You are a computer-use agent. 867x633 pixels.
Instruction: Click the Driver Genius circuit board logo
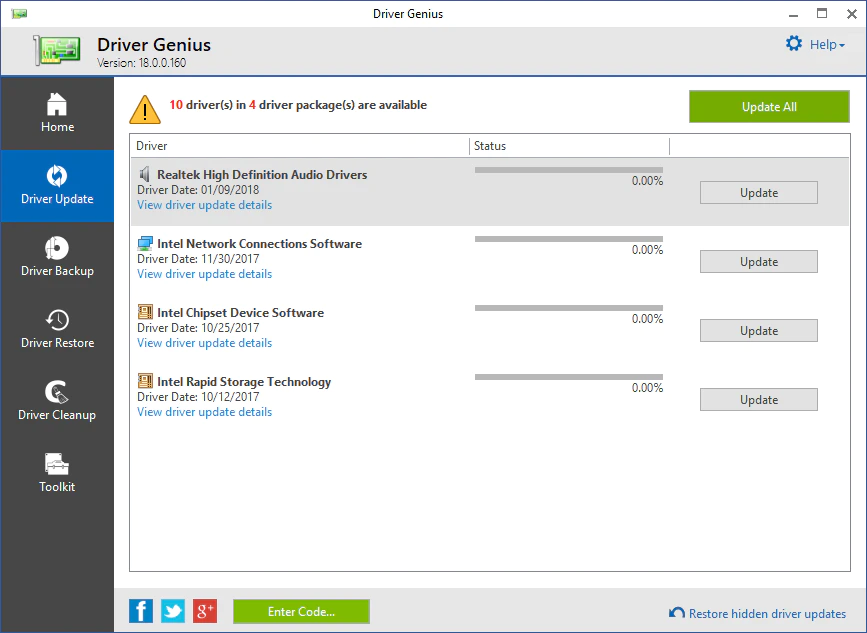(x=57, y=50)
